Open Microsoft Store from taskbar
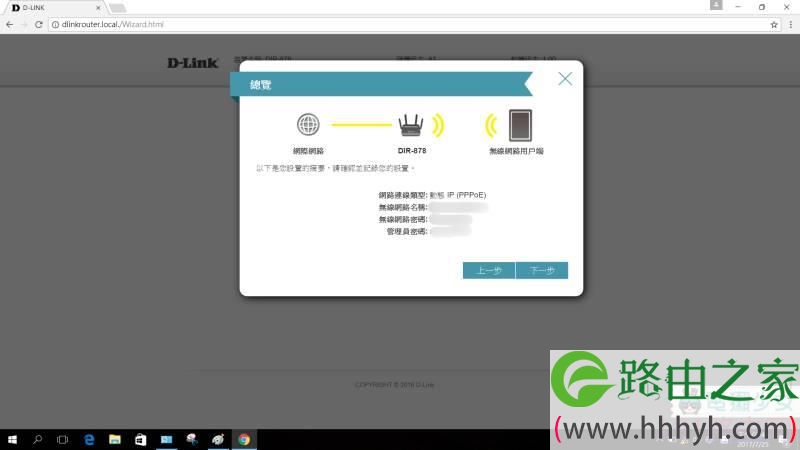Viewport: 800px width, 450px height. point(140,439)
